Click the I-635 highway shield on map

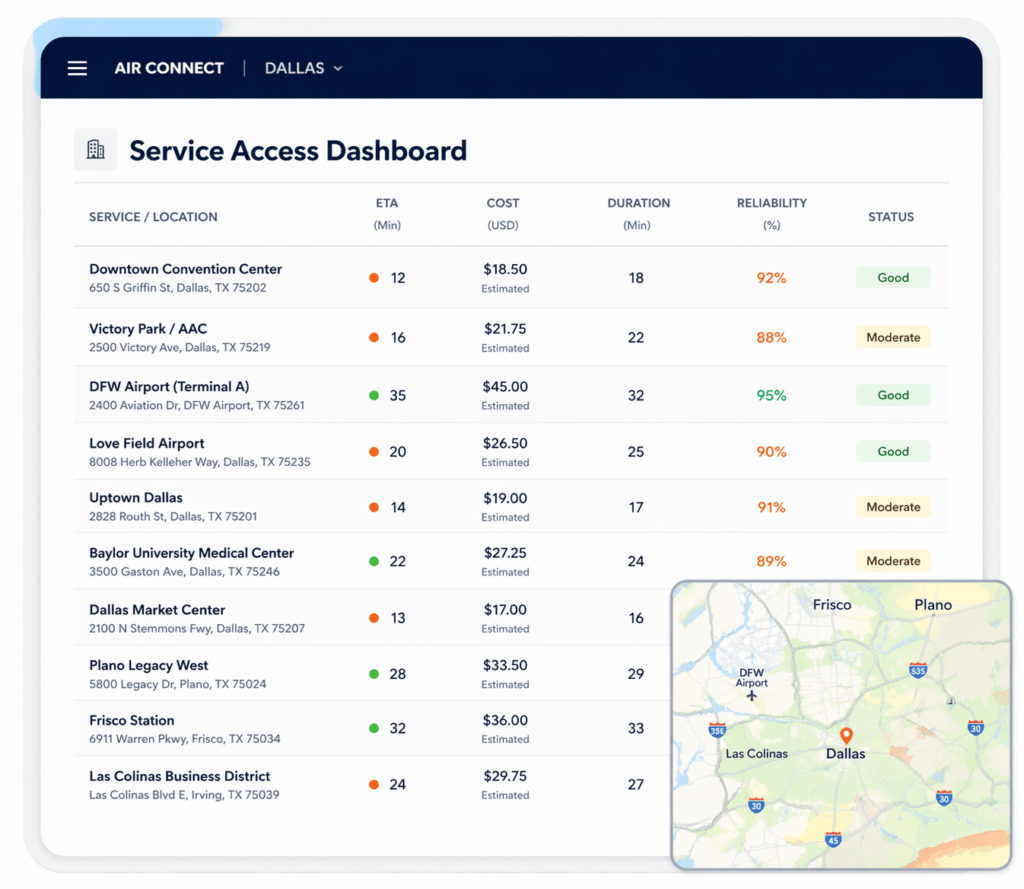pos(917,670)
